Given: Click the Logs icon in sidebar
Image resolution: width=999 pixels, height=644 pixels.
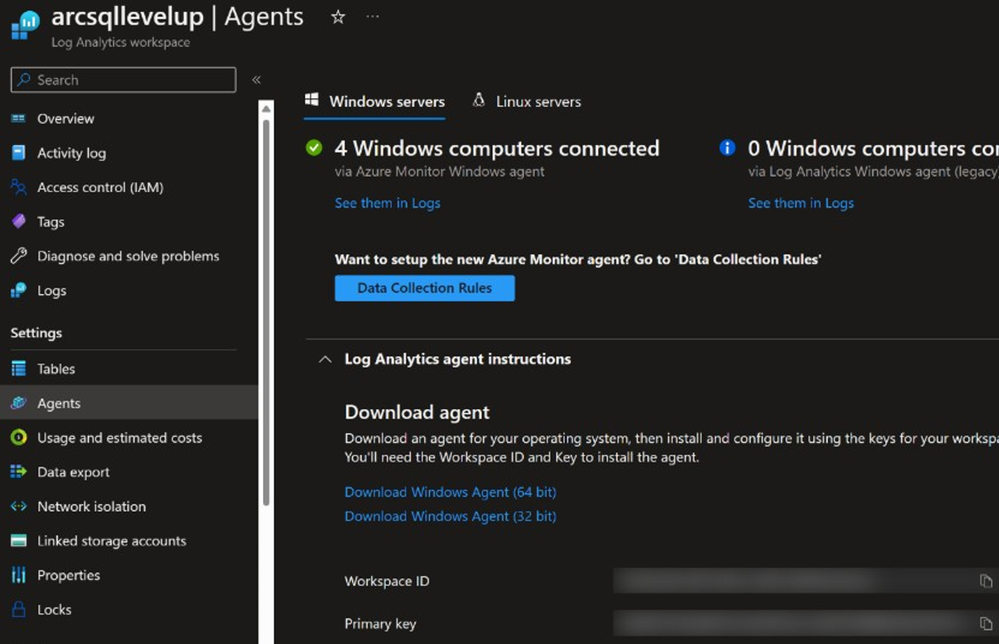Looking at the screenshot, I should point(18,290).
